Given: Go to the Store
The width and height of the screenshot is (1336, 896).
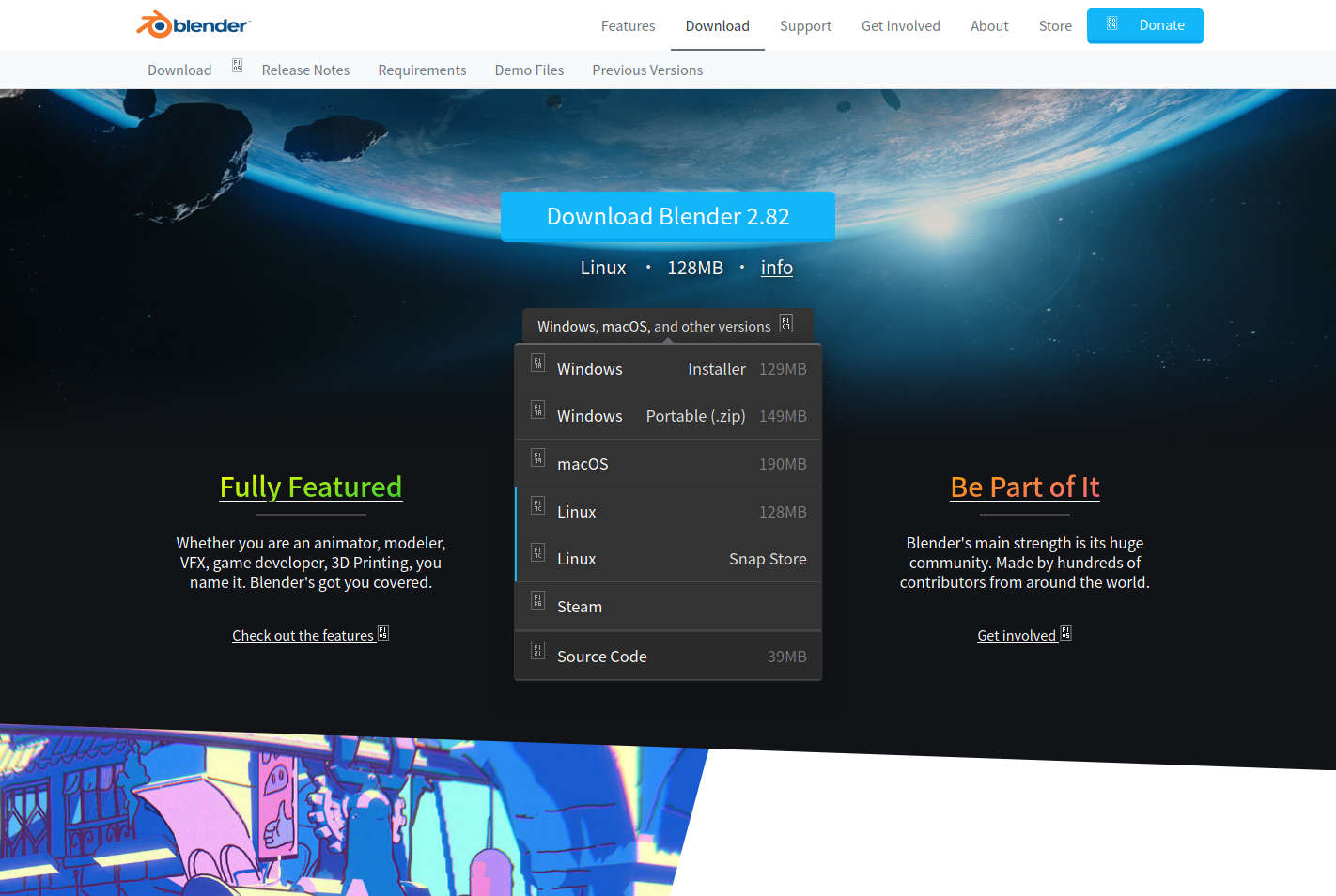Looking at the screenshot, I should (x=1055, y=26).
